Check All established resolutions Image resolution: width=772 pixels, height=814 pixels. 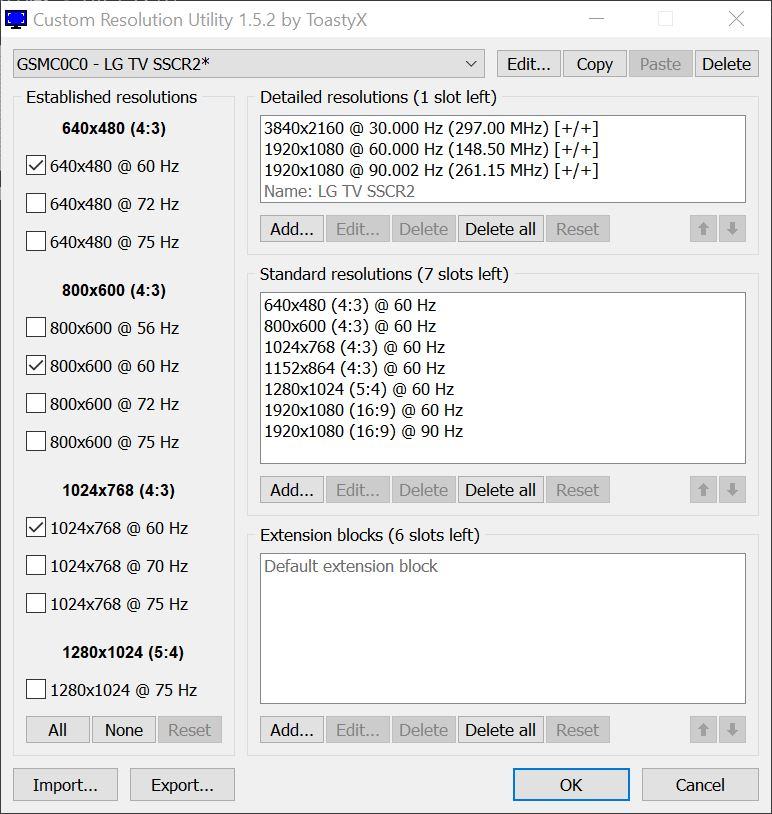tap(58, 730)
